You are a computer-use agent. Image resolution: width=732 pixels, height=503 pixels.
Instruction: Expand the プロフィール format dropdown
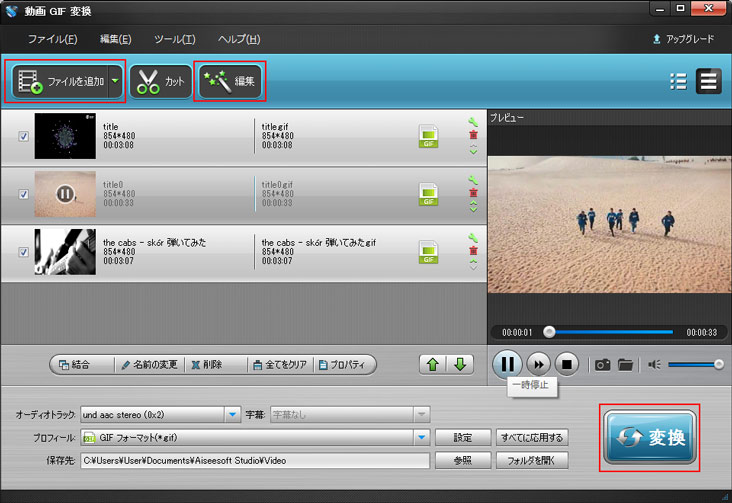421,437
